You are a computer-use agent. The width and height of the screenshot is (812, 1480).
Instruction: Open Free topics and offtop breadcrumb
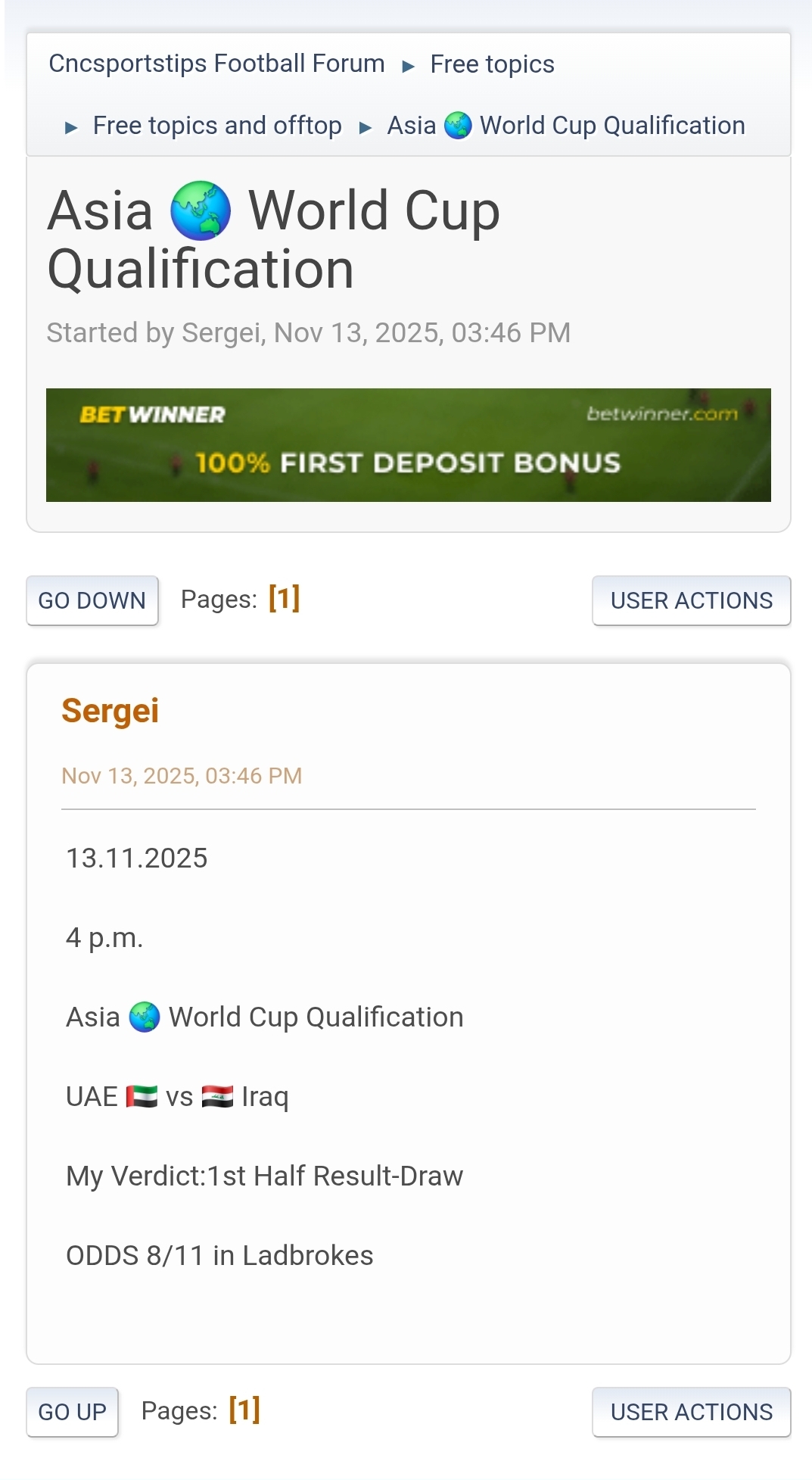tap(217, 126)
